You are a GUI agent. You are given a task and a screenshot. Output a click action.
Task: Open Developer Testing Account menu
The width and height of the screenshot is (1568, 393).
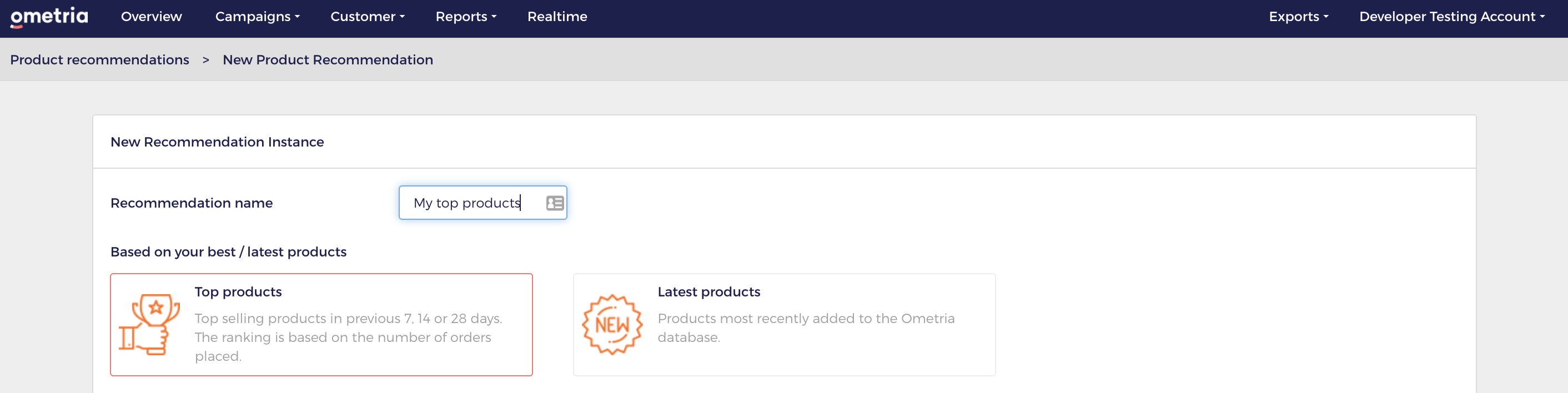pos(1452,17)
